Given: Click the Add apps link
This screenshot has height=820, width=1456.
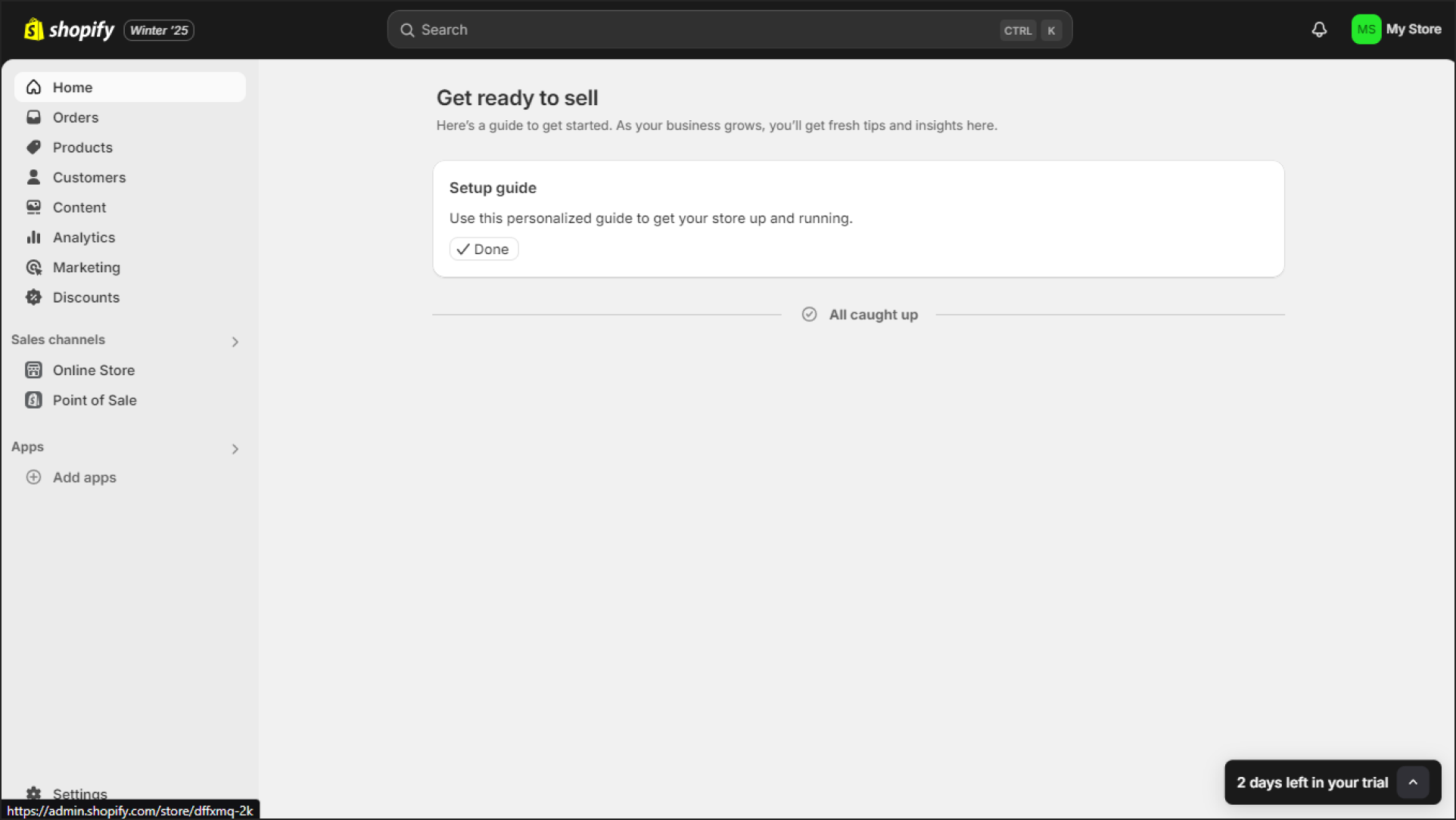Looking at the screenshot, I should click(x=84, y=477).
